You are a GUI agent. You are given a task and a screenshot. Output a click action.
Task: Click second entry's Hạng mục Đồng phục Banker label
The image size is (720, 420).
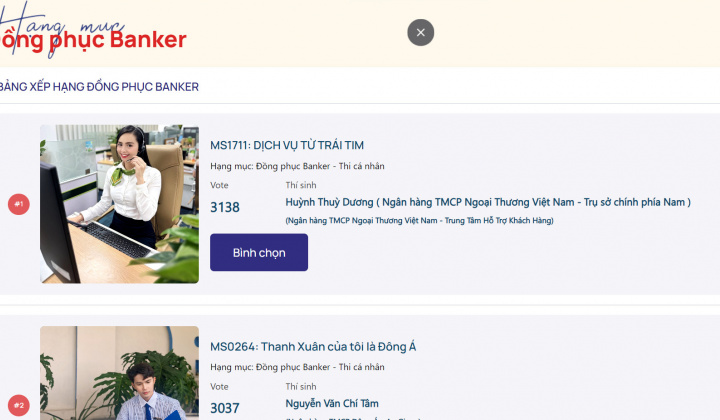[297, 367]
